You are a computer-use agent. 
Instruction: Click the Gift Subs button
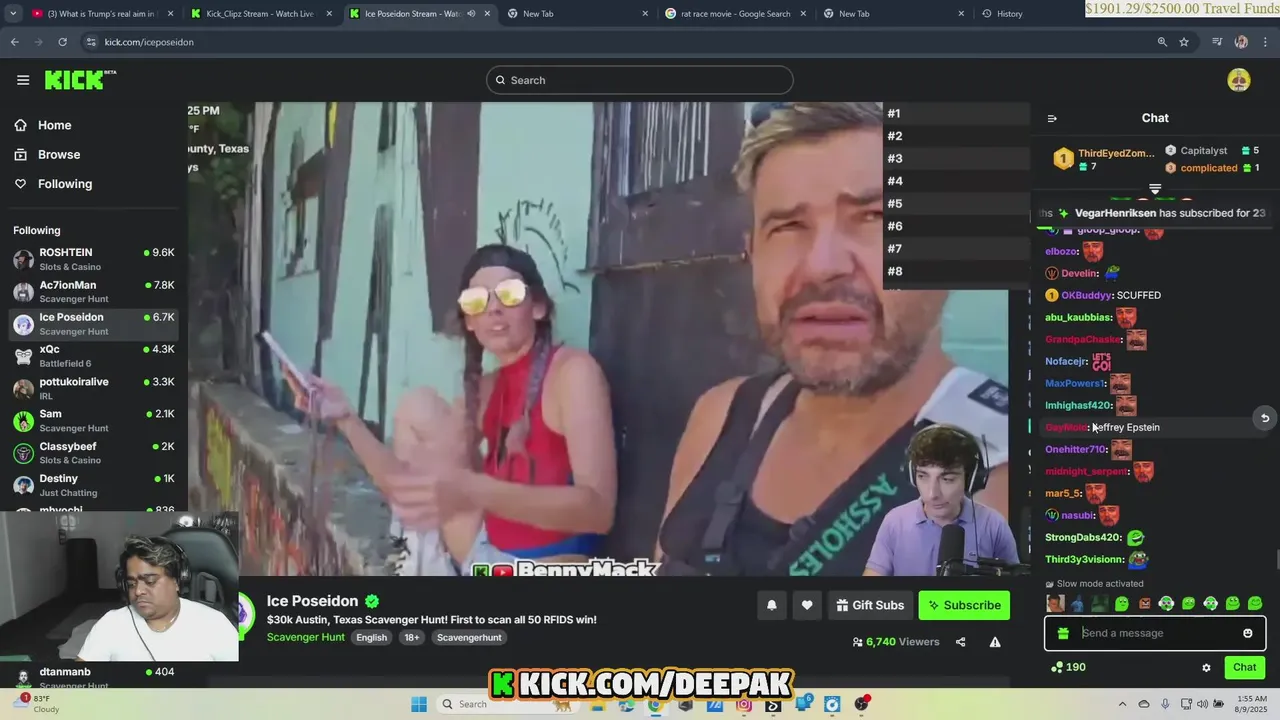coord(870,605)
